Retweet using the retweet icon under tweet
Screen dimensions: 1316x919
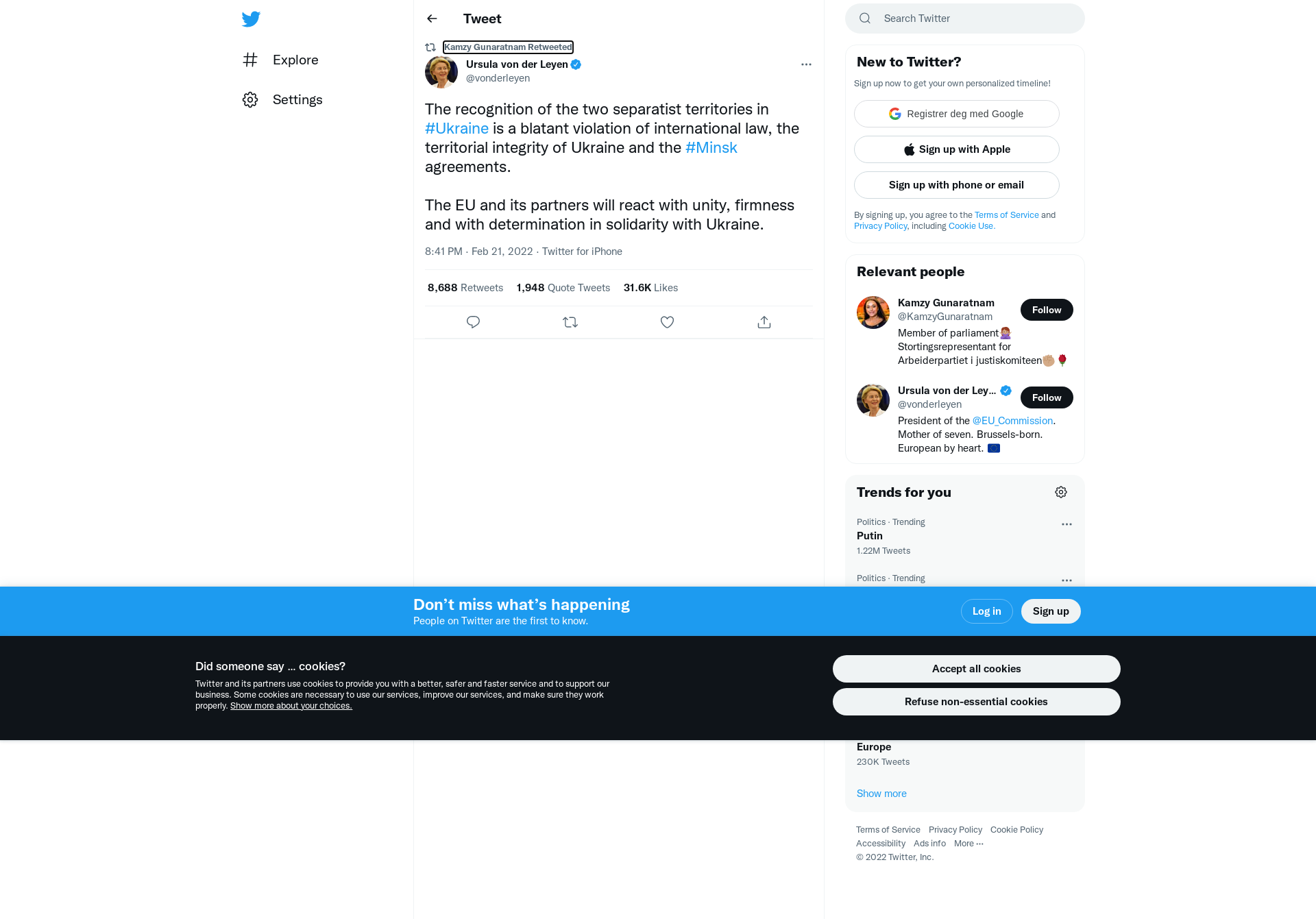[570, 322]
